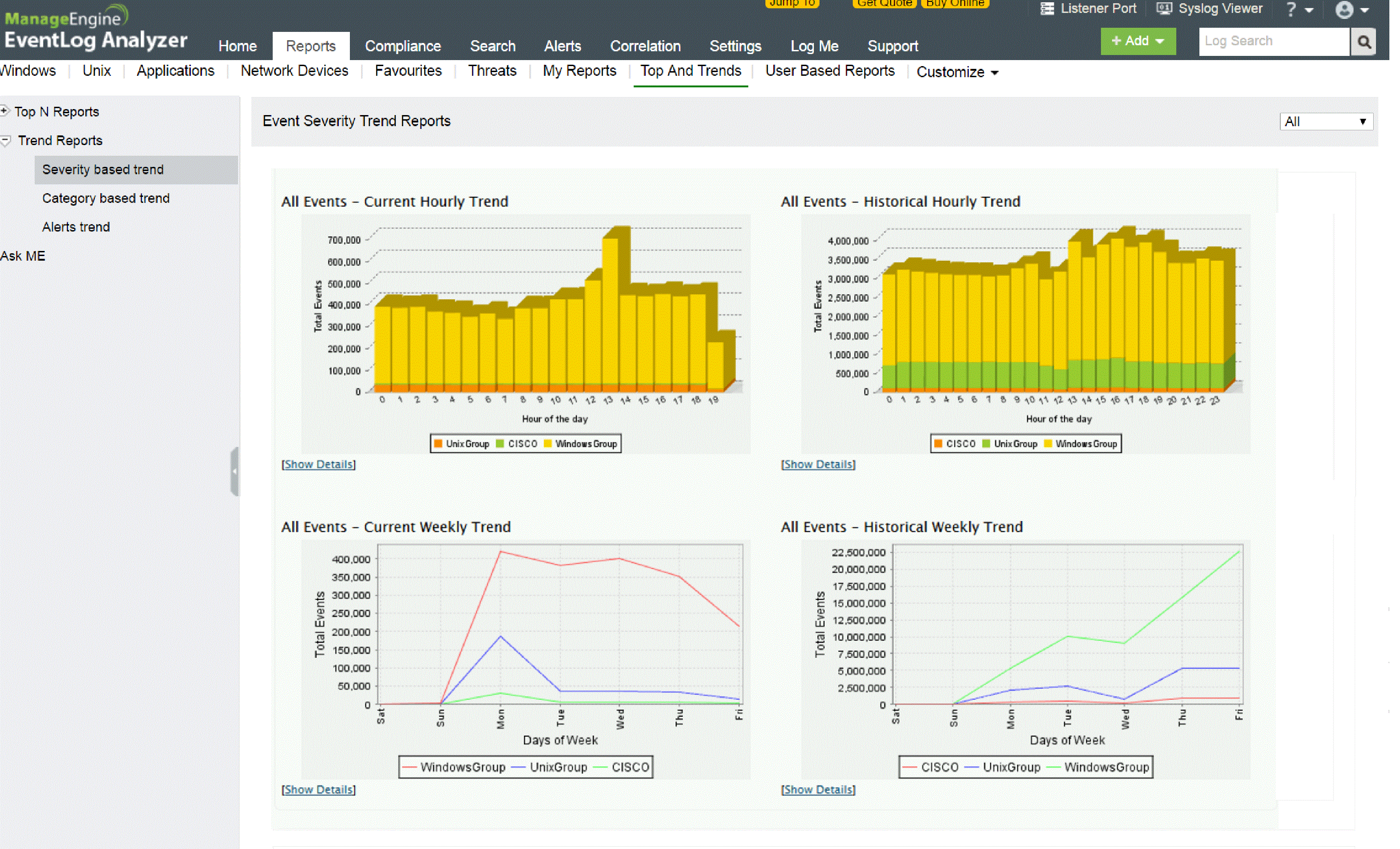This screenshot has width=1400, height=849.
Task: Expand the Top N Reports tree
Action: (x=5, y=111)
